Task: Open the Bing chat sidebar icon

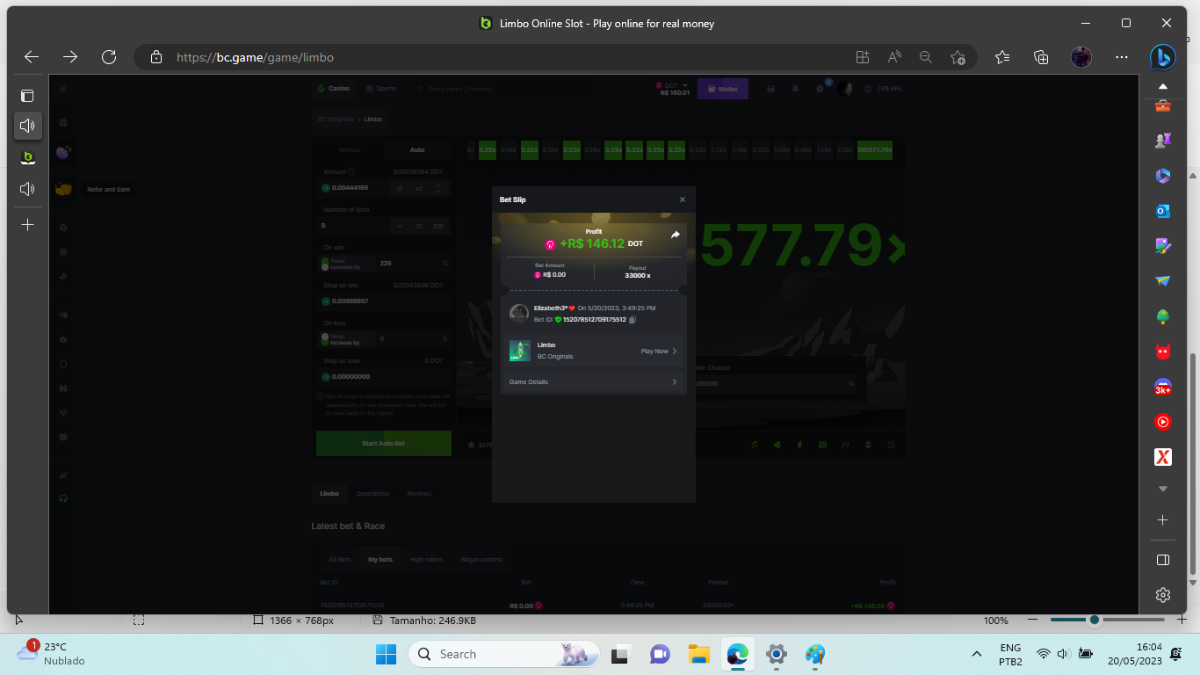Action: (x=1162, y=57)
